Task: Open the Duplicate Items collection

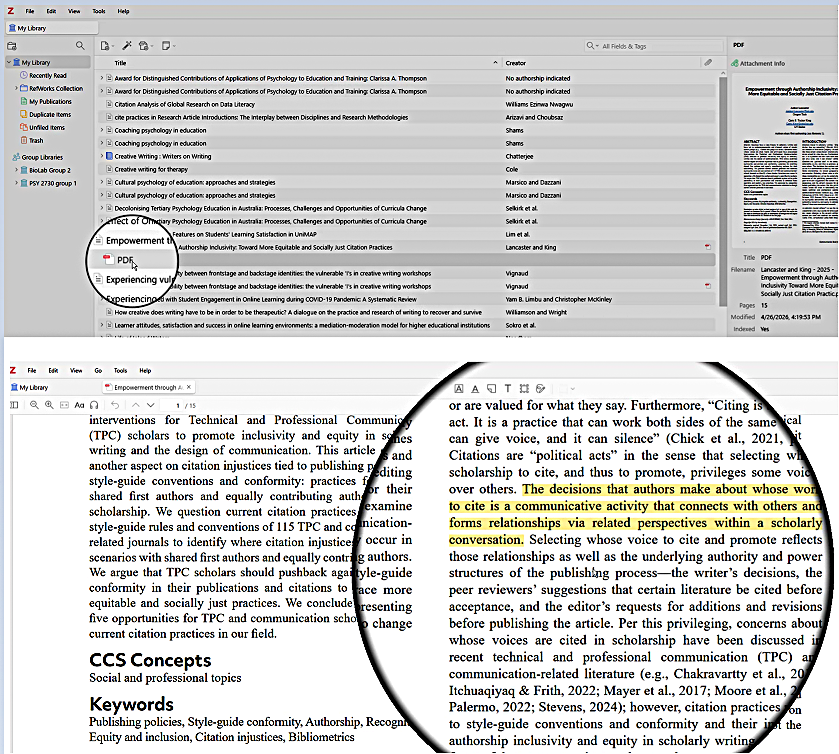Action: [x=49, y=114]
